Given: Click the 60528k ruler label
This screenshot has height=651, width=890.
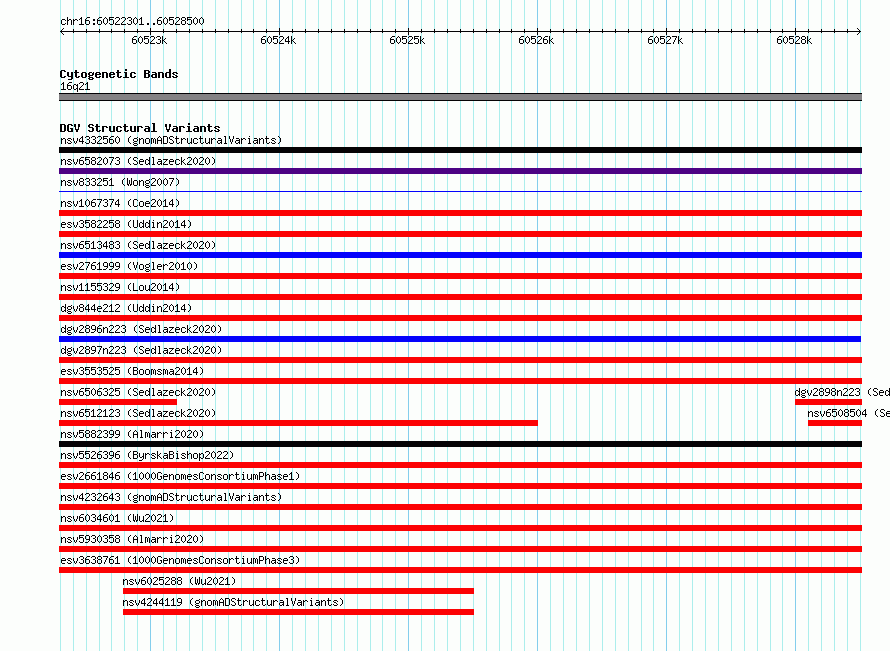Looking at the screenshot, I should pos(794,40).
